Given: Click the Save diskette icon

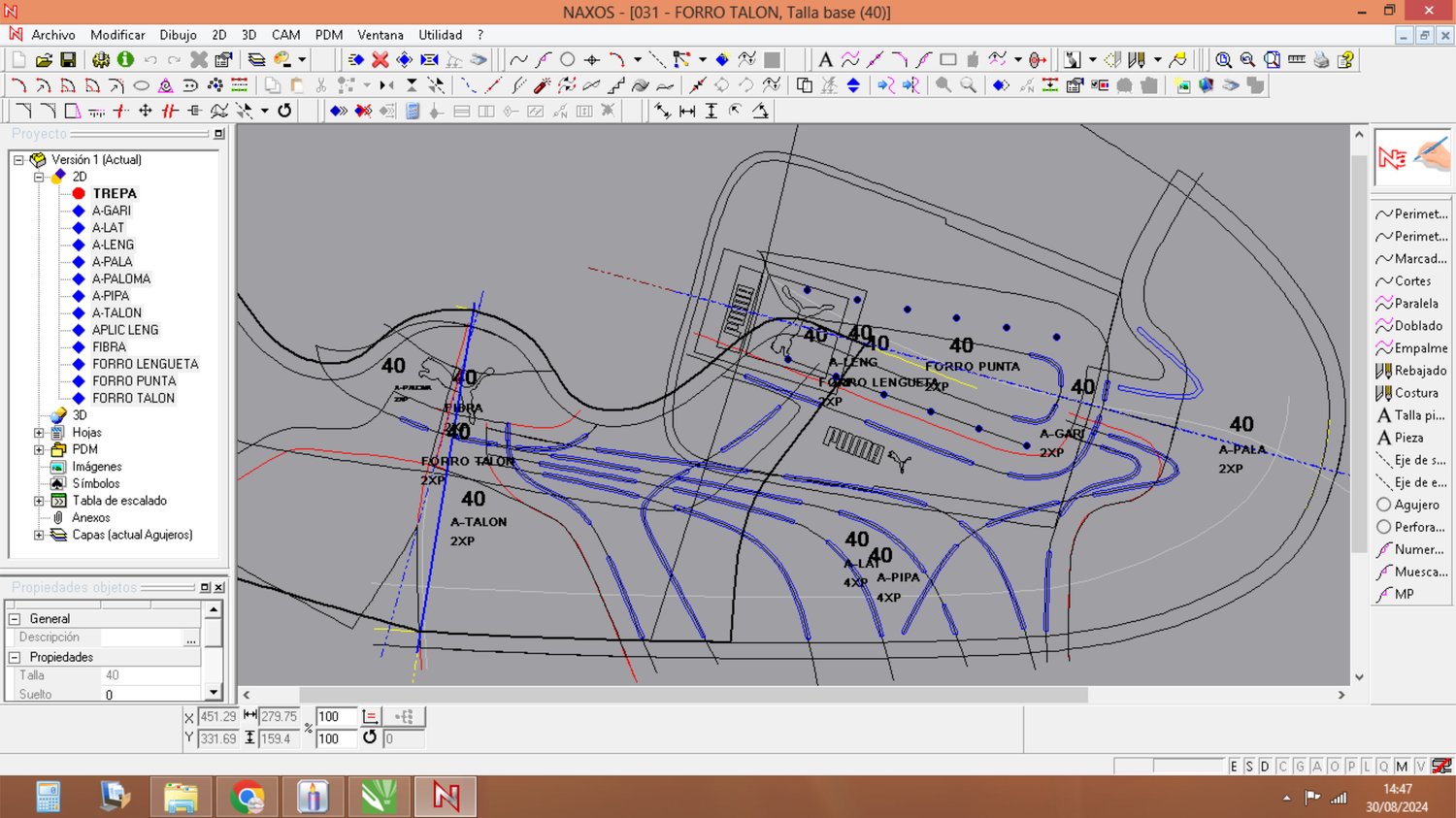Looking at the screenshot, I should point(68,60).
